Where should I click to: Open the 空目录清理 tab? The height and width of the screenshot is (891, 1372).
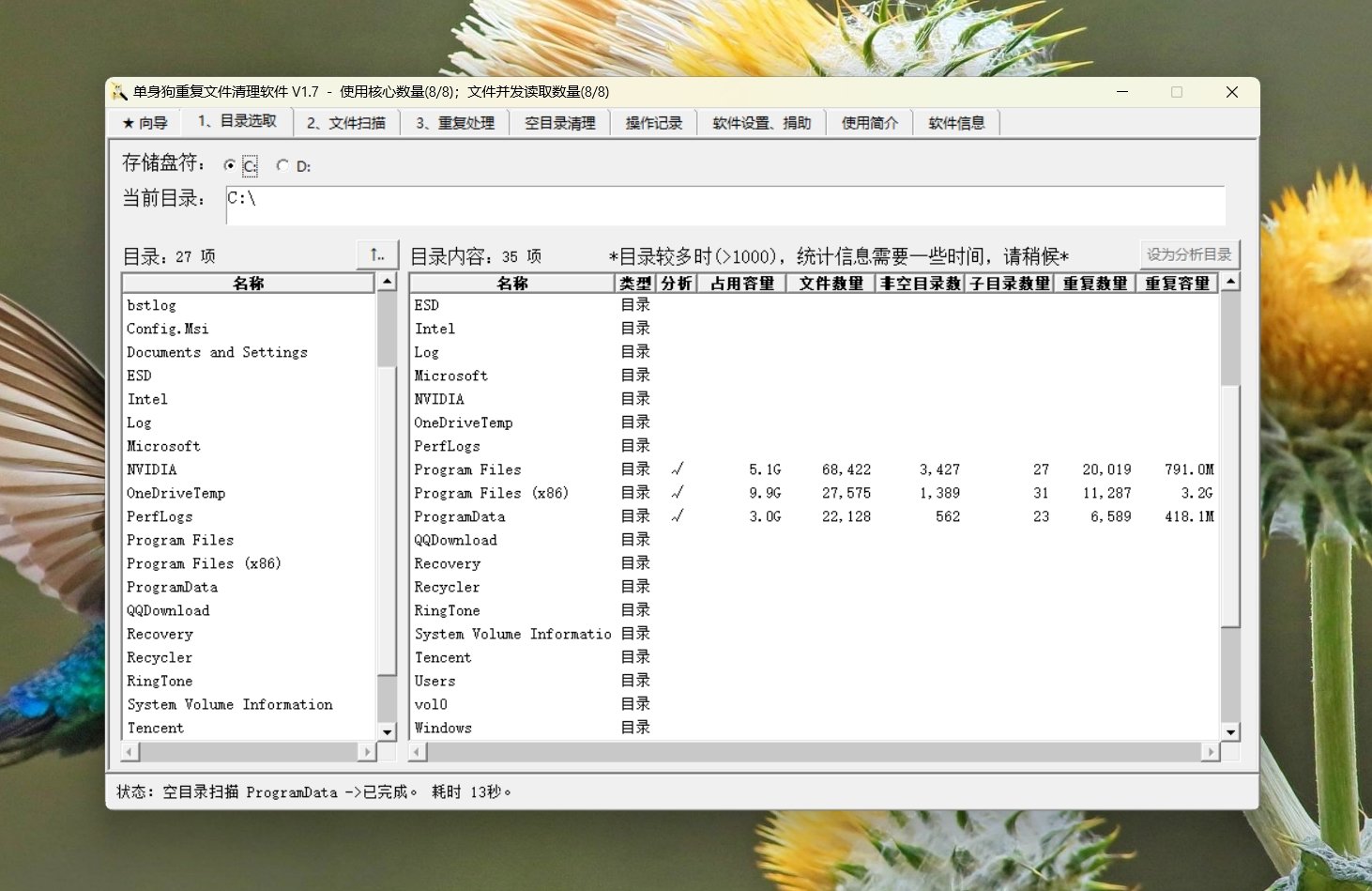[559, 123]
